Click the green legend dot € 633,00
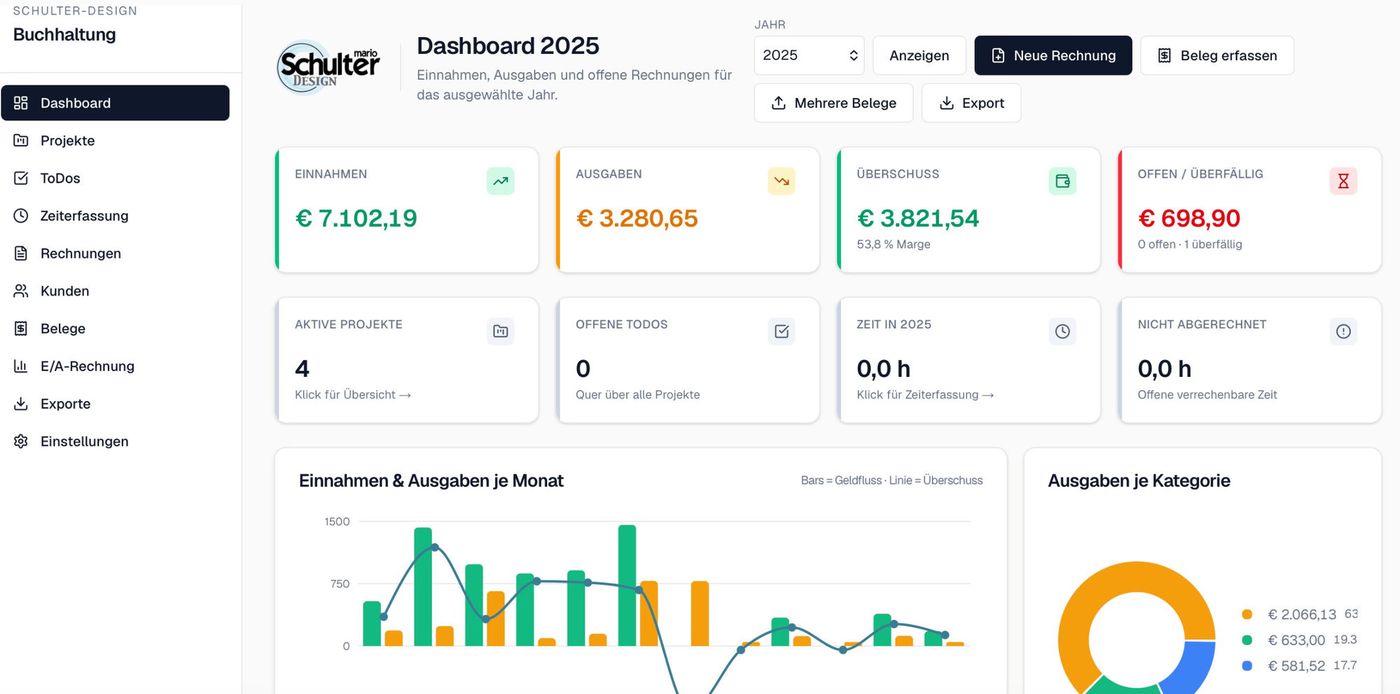The width and height of the screenshot is (1400, 694). 1247,640
